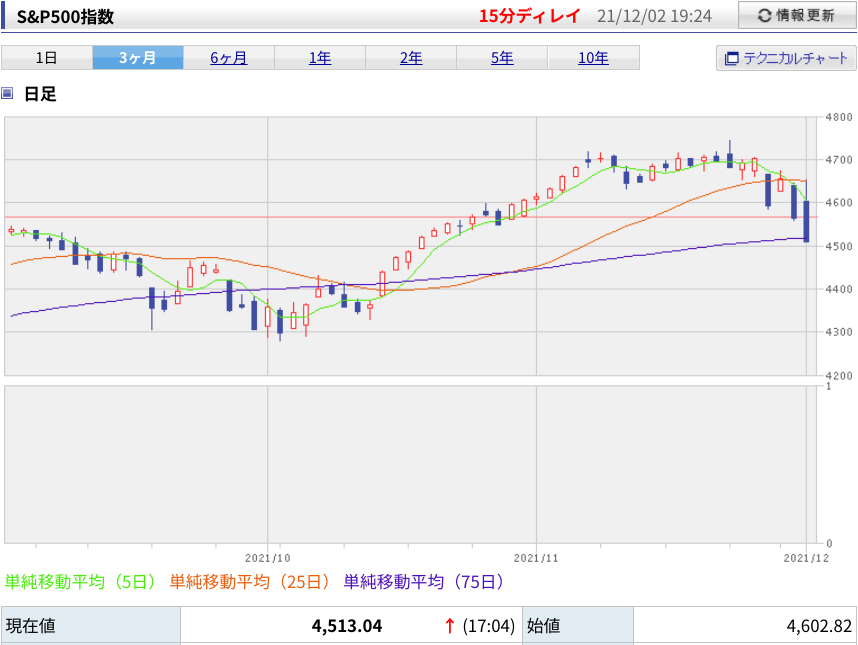The image size is (858, 645).
Task: Click the 15分ディレイ label
Action: pos(529,16)
